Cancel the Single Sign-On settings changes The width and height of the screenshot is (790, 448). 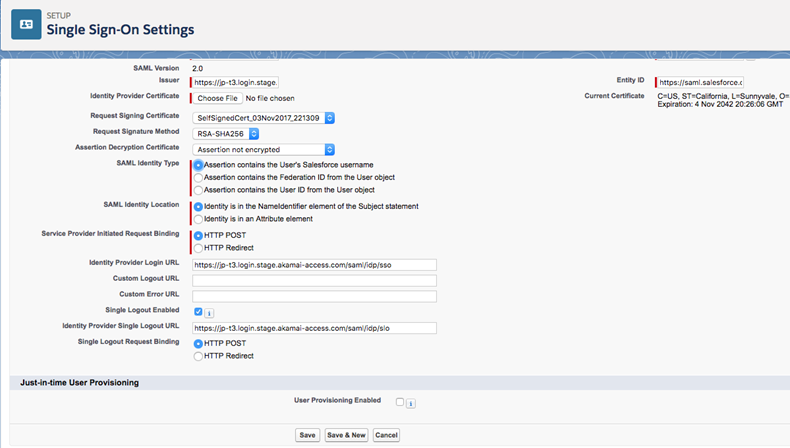click(x=386, y=435)
